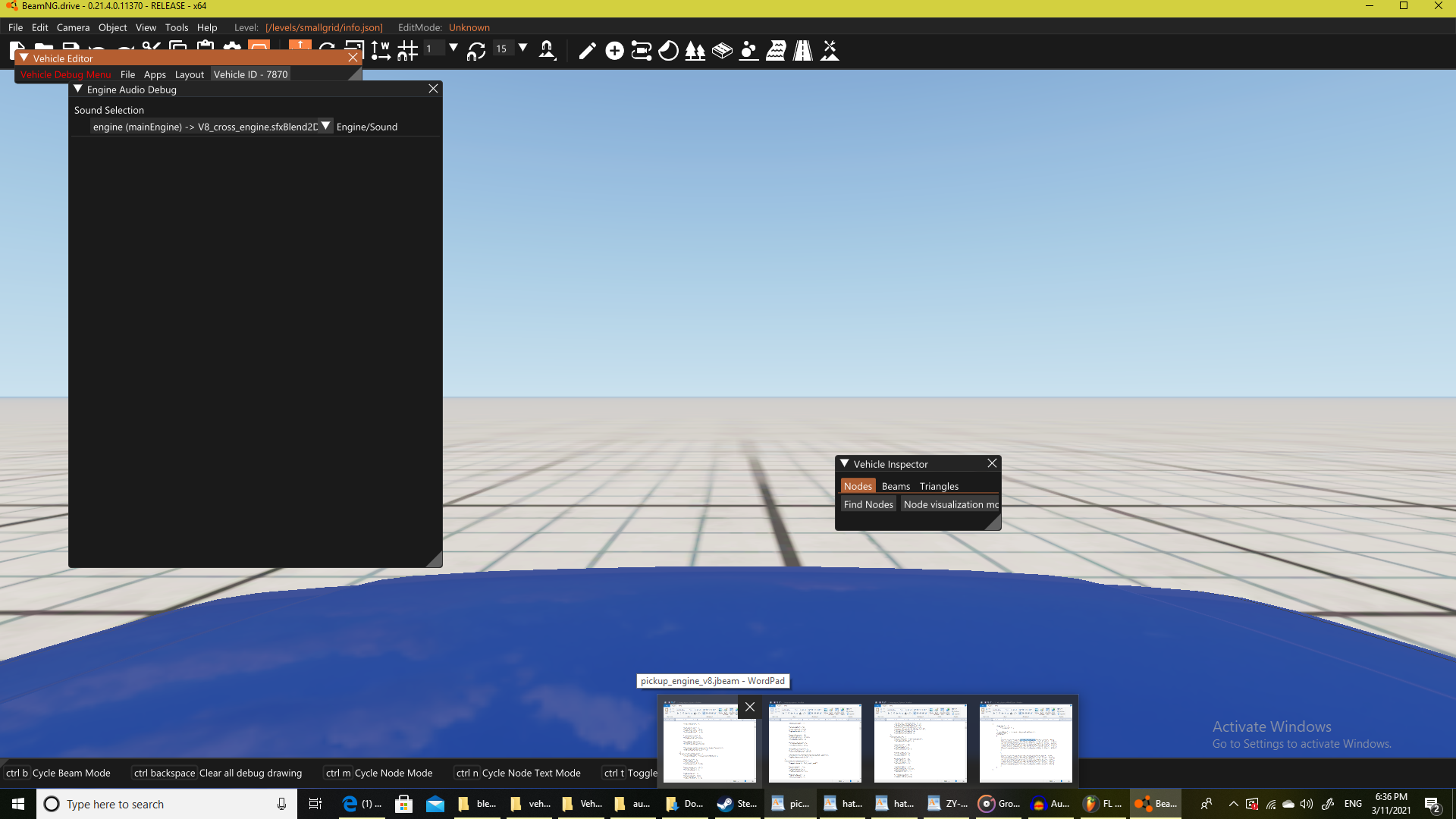
Task: Open the Help menu
Action: click(207, 27)
